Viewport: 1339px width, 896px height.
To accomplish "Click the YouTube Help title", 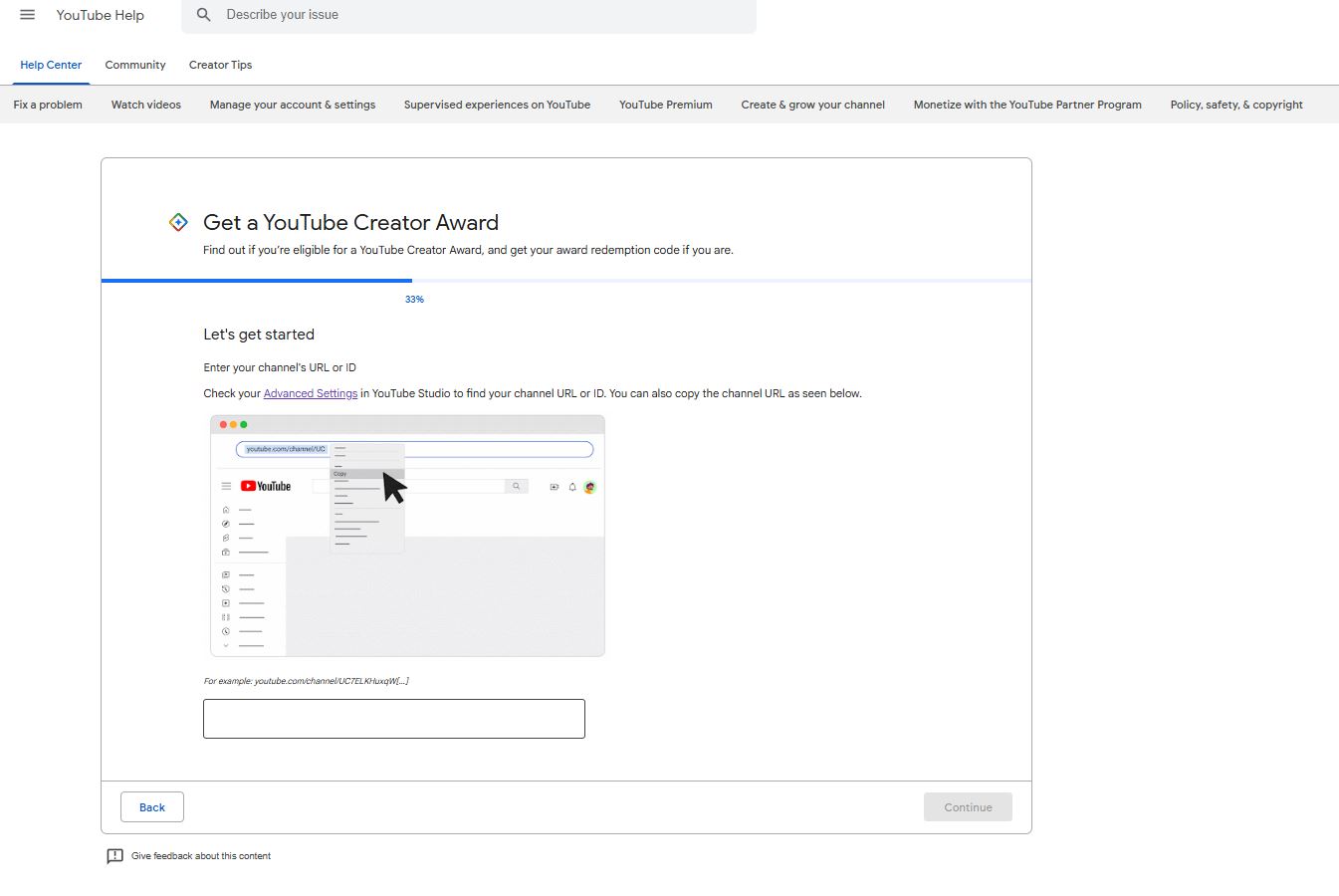I will click(x=100, y=15).
